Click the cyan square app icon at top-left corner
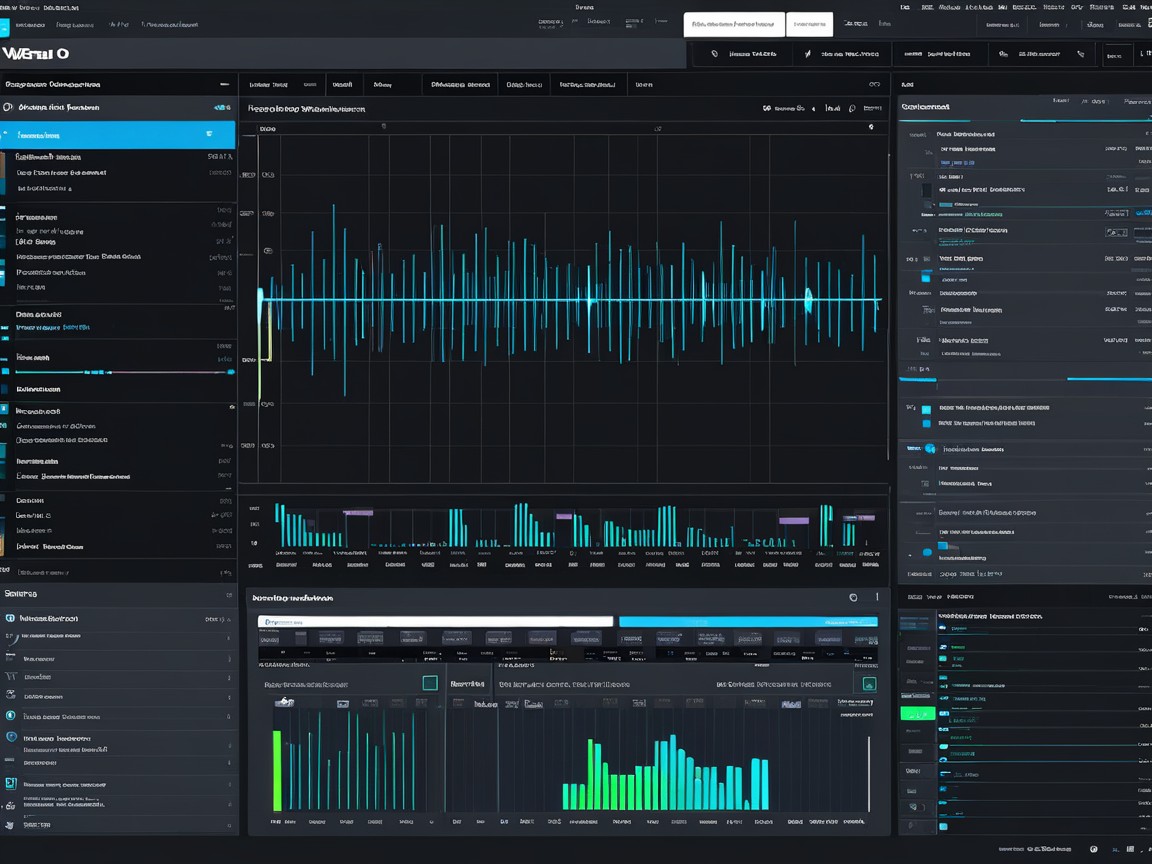 (4, 27)
